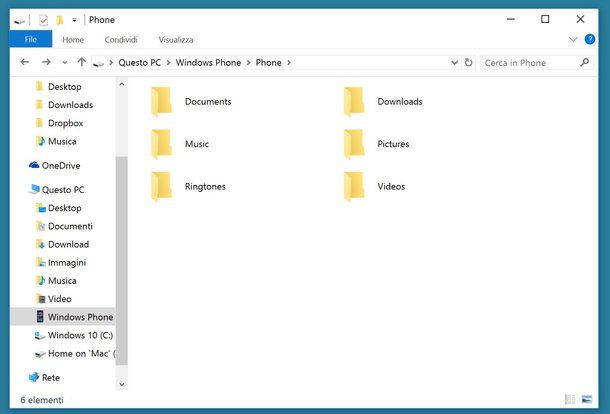Click Questo PC in the address path

pos(140,63)
